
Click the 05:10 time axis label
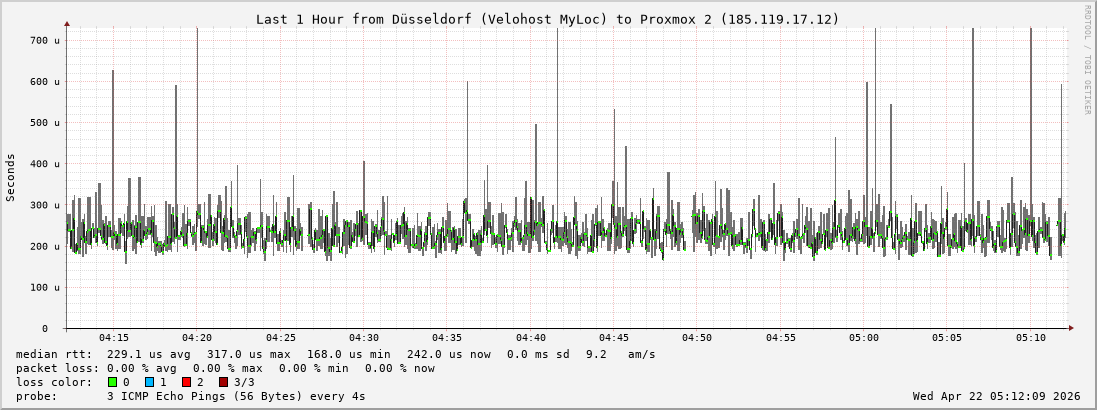coord(1030,338)
